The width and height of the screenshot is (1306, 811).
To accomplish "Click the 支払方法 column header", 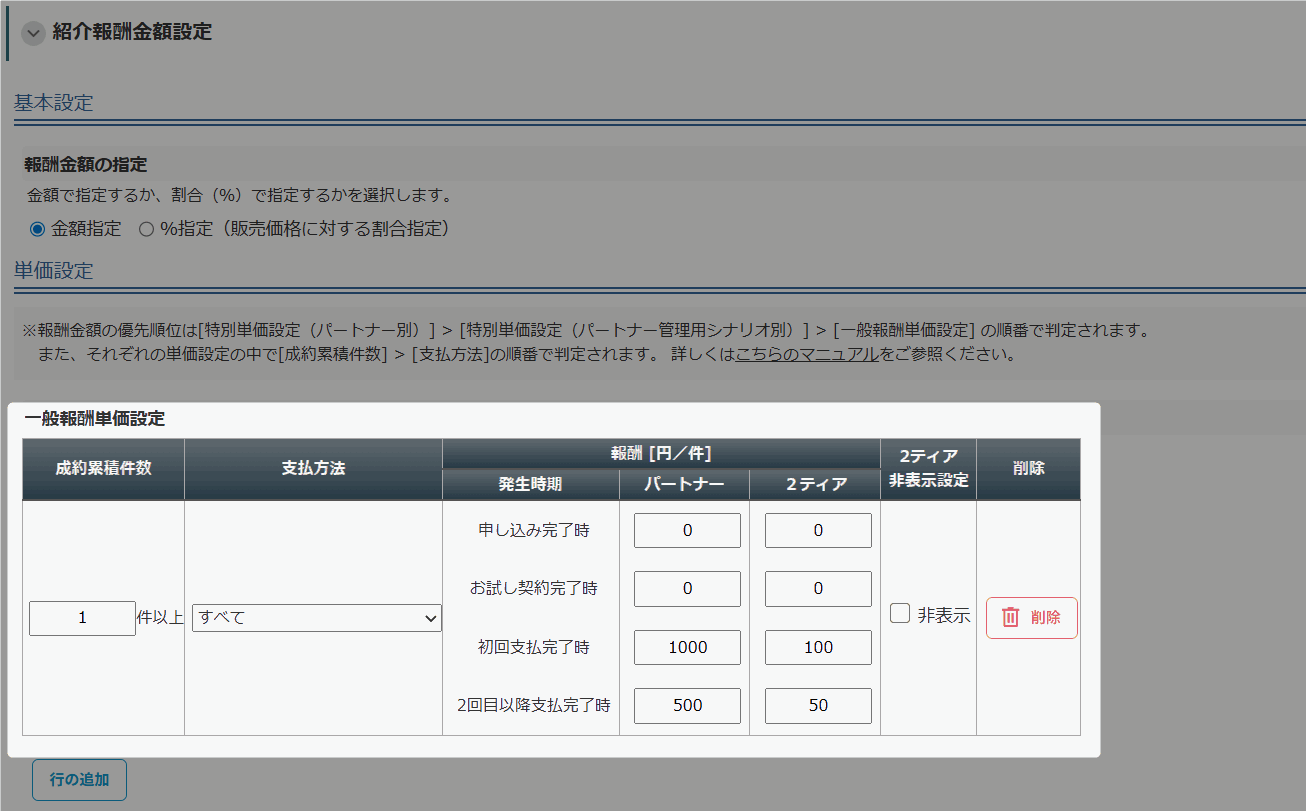I will [x=313, y=468].
